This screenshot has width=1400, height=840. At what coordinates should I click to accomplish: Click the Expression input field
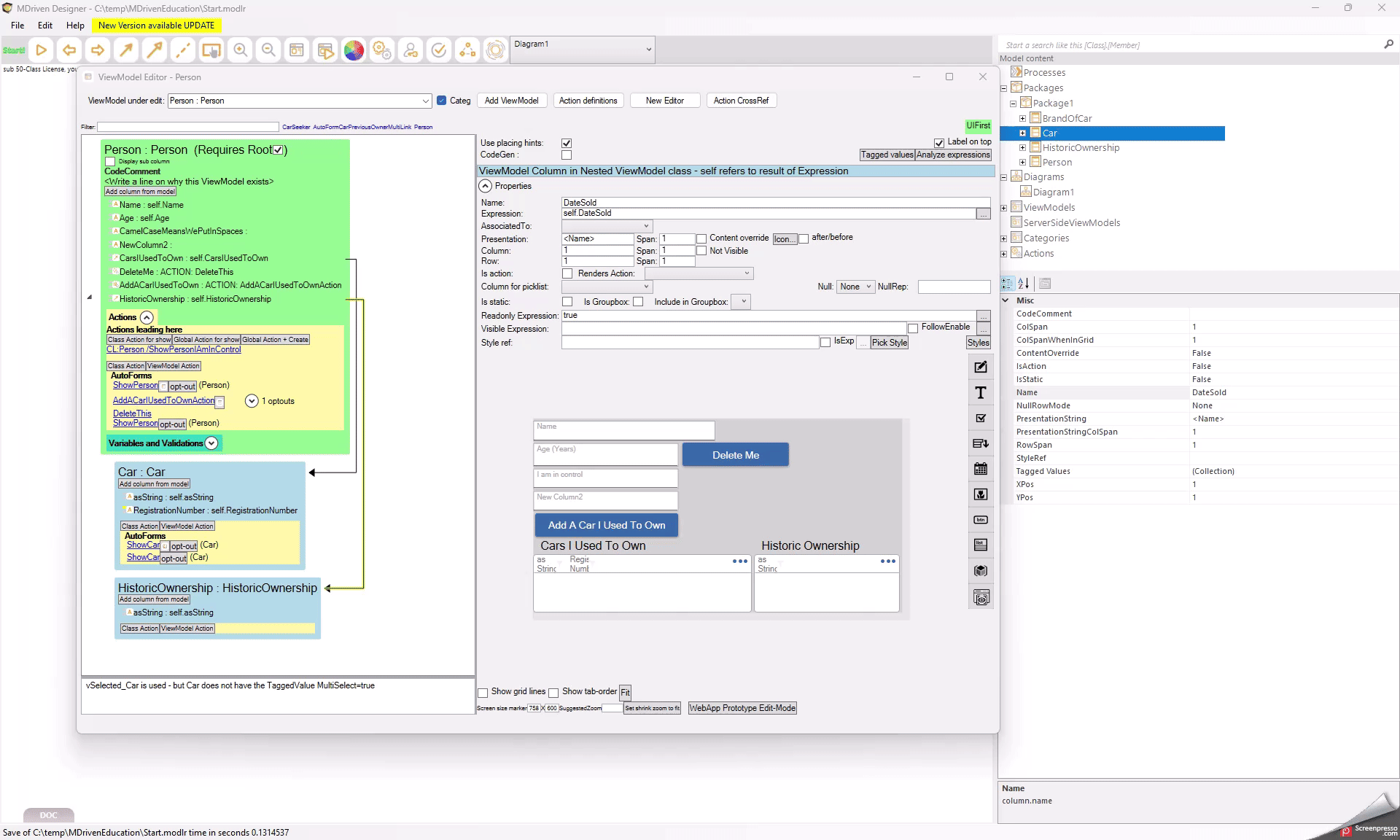pyautogui.click(x=768, y=214)
